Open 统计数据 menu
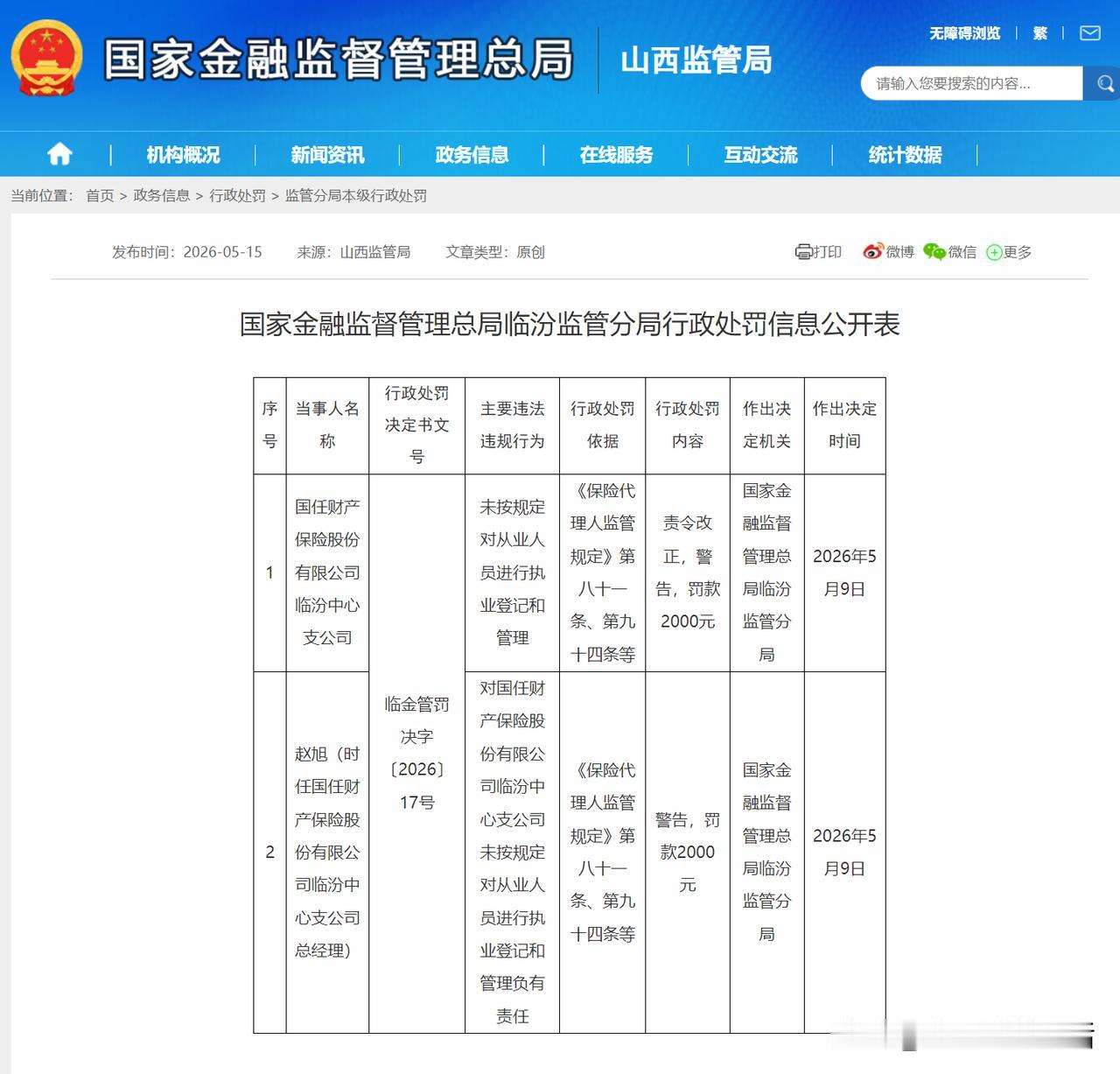 click(x=905, y=155)
